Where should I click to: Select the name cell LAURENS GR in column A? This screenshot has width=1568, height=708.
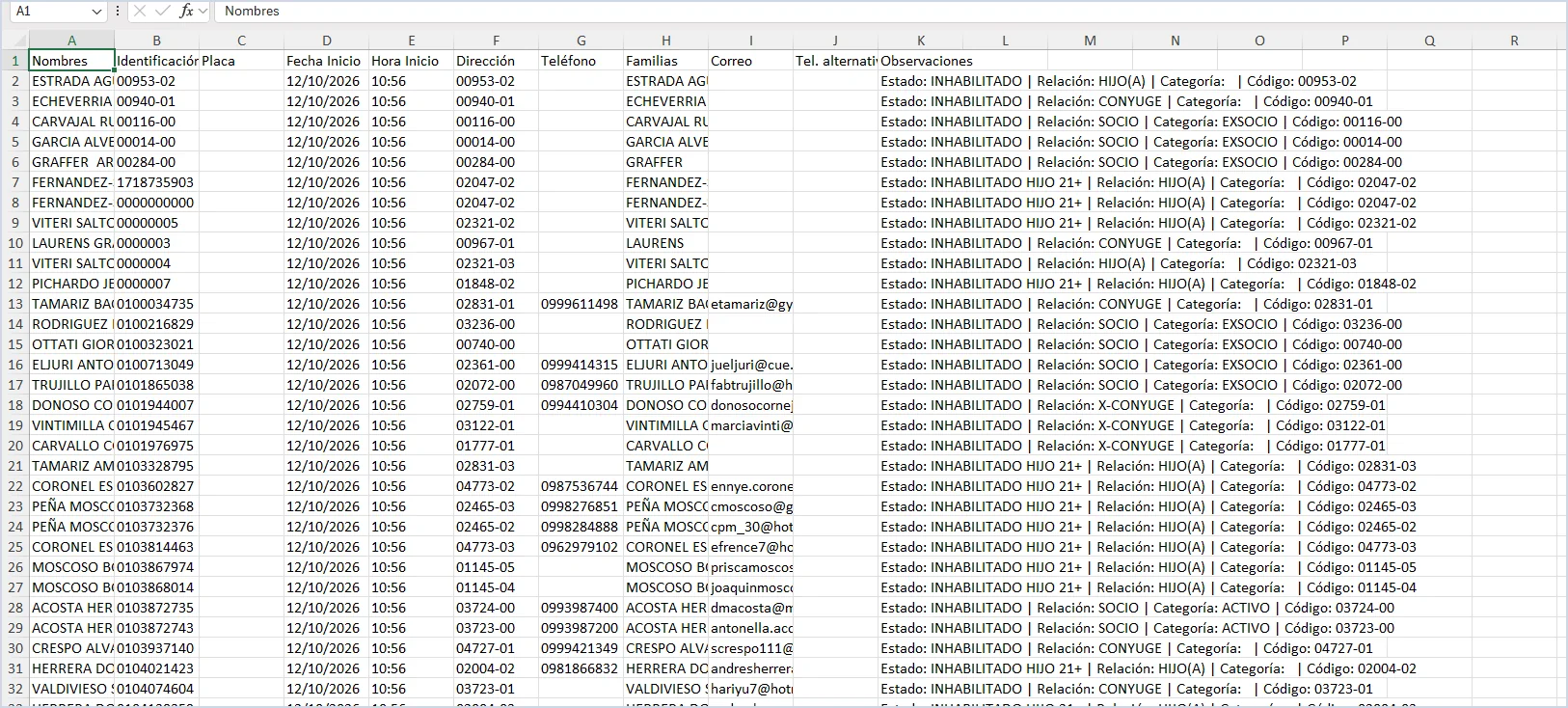[71, 243]
